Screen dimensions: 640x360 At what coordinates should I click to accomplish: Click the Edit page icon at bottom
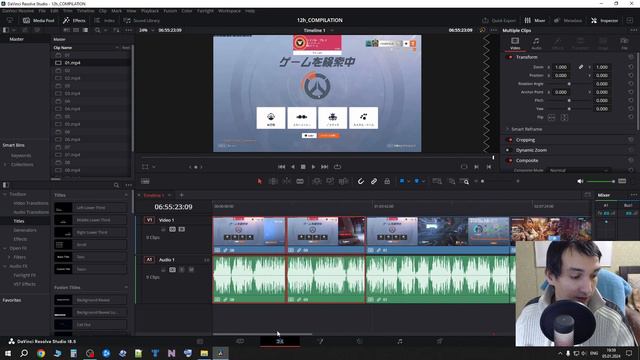click(x=280, y=341)
